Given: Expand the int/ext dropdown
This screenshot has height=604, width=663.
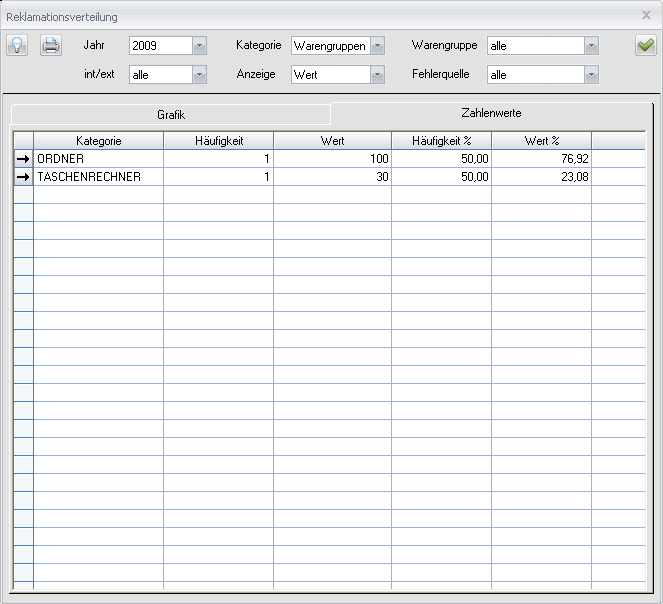Looking at the screenshot, I should [x=199, y=75].
